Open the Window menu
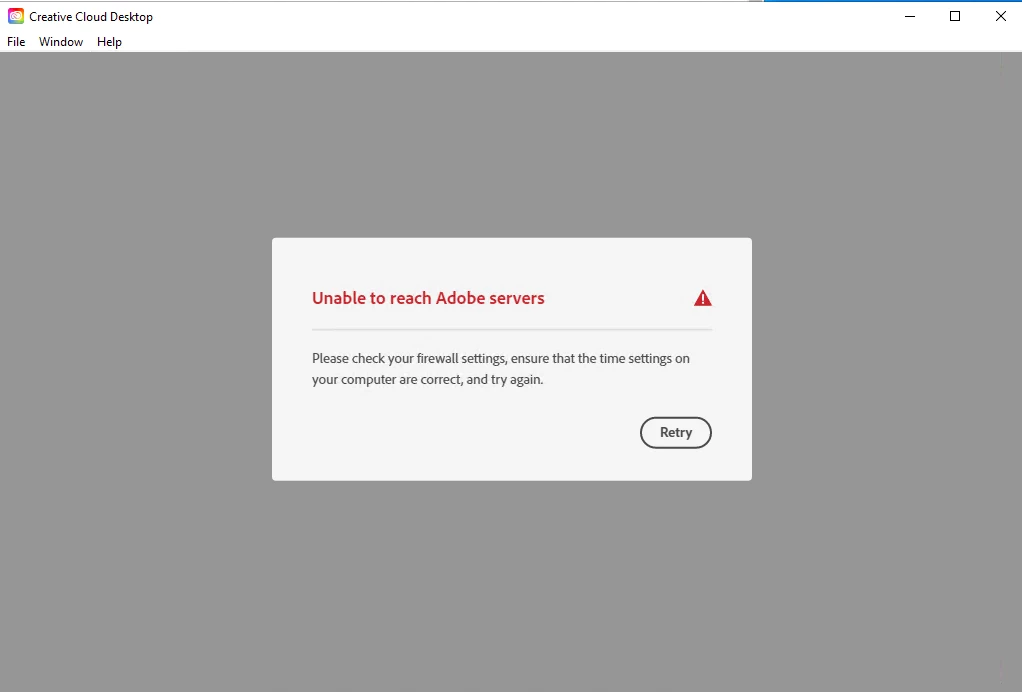1022x692 pixels. click(x=61, y=42)
